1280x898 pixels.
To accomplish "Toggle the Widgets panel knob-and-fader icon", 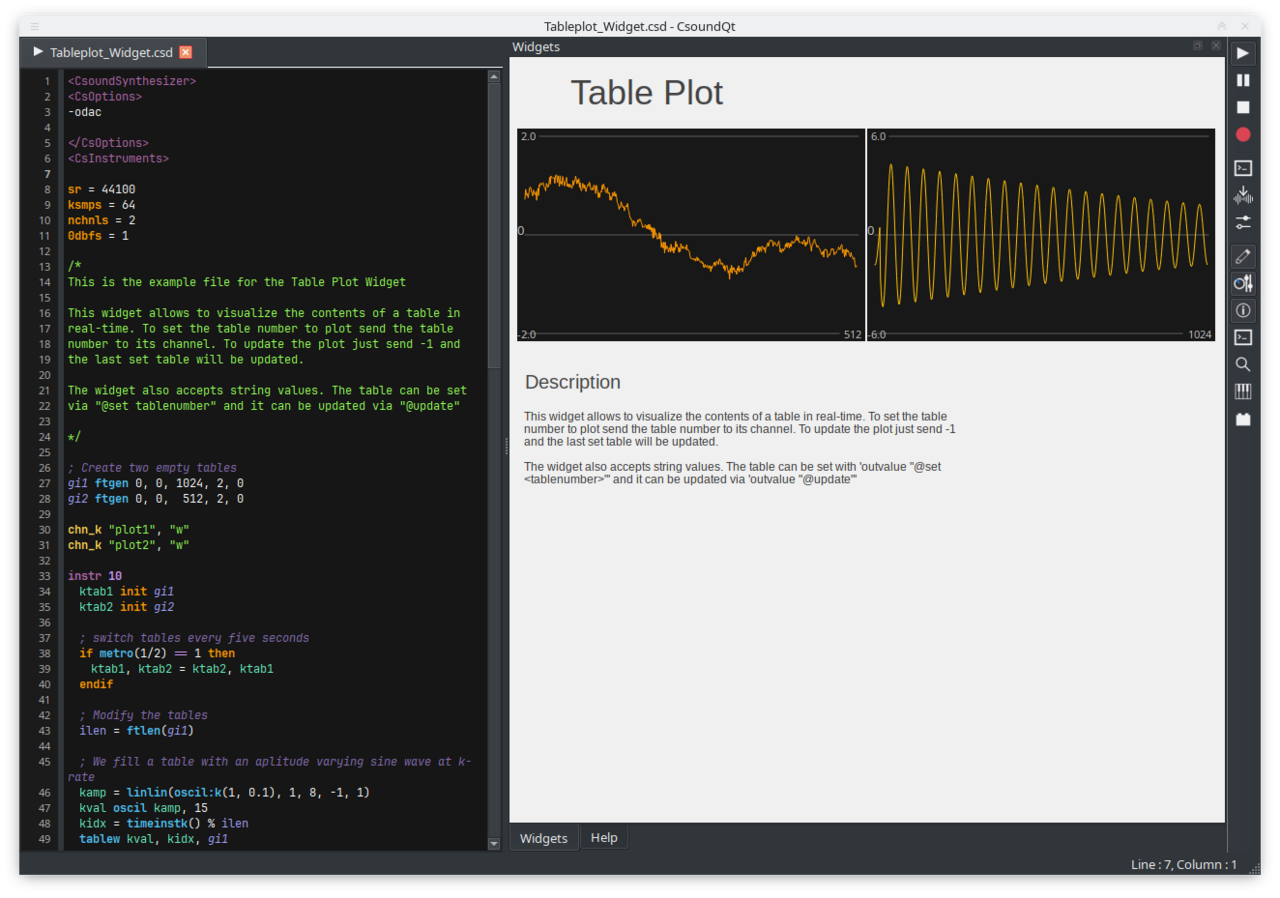I will pos(1243,283).
